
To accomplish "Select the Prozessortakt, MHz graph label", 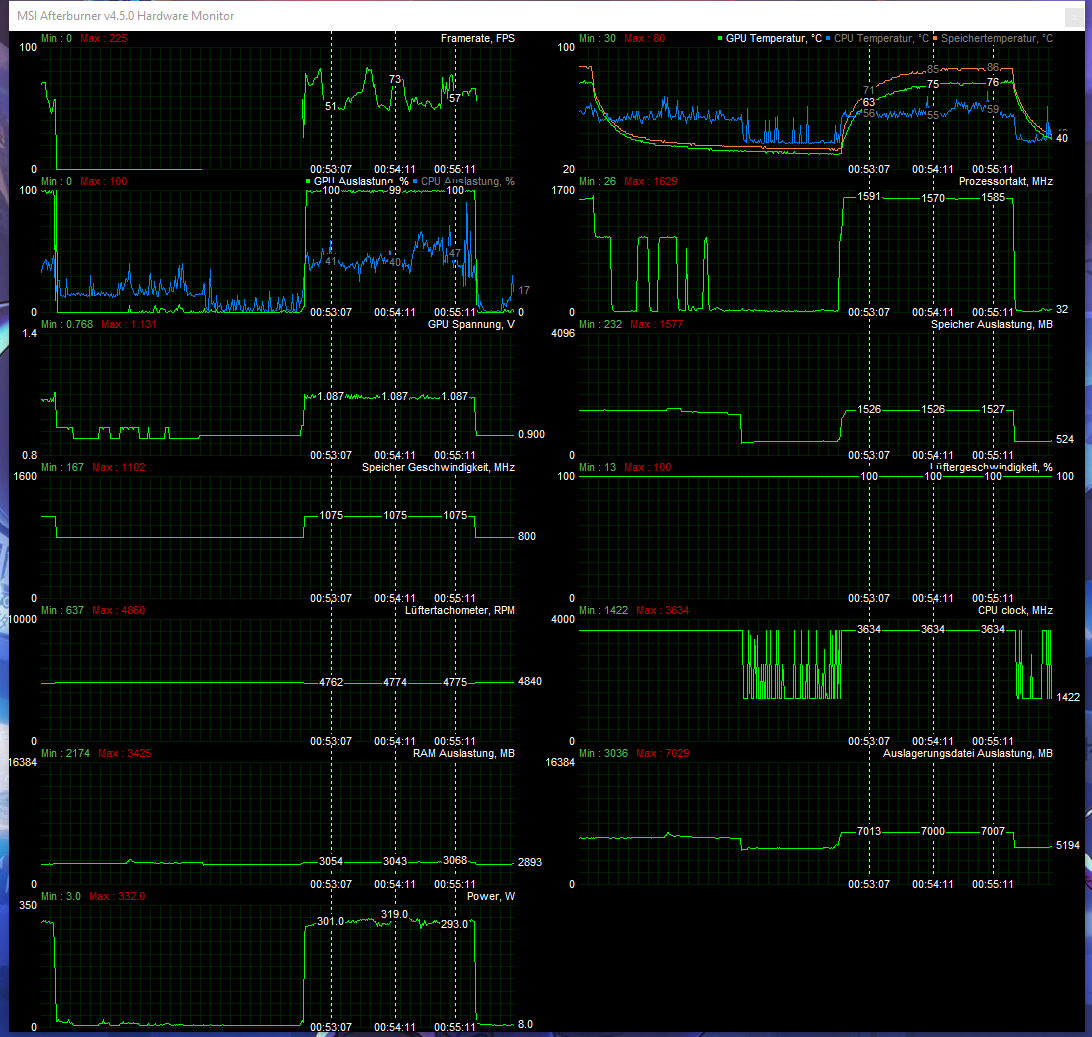I will click(1006, 181).
